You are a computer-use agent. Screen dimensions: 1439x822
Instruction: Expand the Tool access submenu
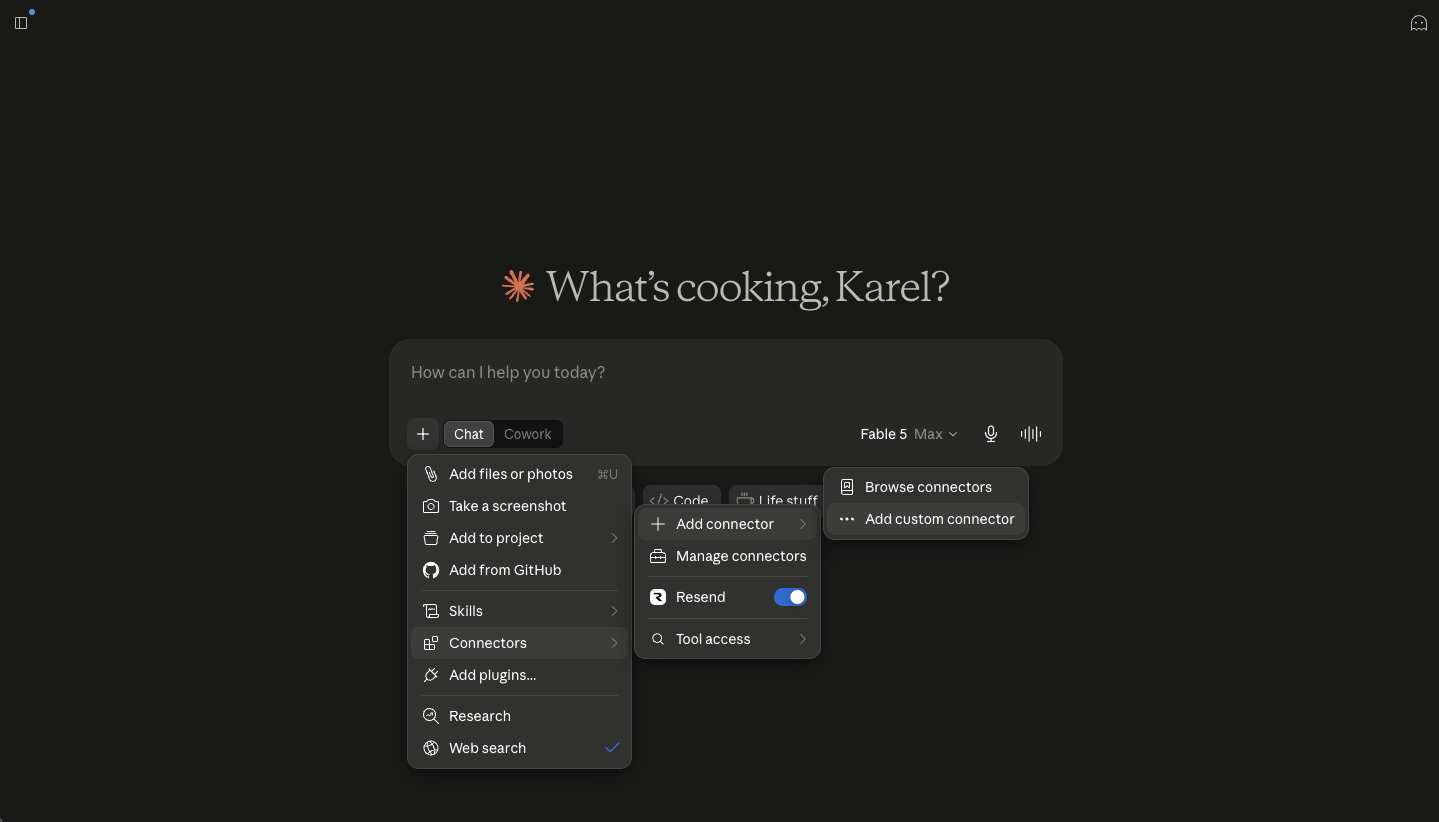point(728,639)
